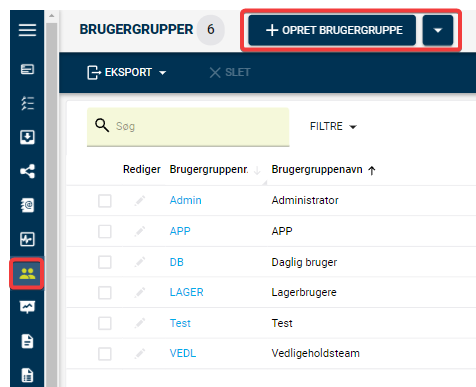This screenshot has width=476, height=387.
Task: Click the presentation chart sidebar icon
Action: 27,307
